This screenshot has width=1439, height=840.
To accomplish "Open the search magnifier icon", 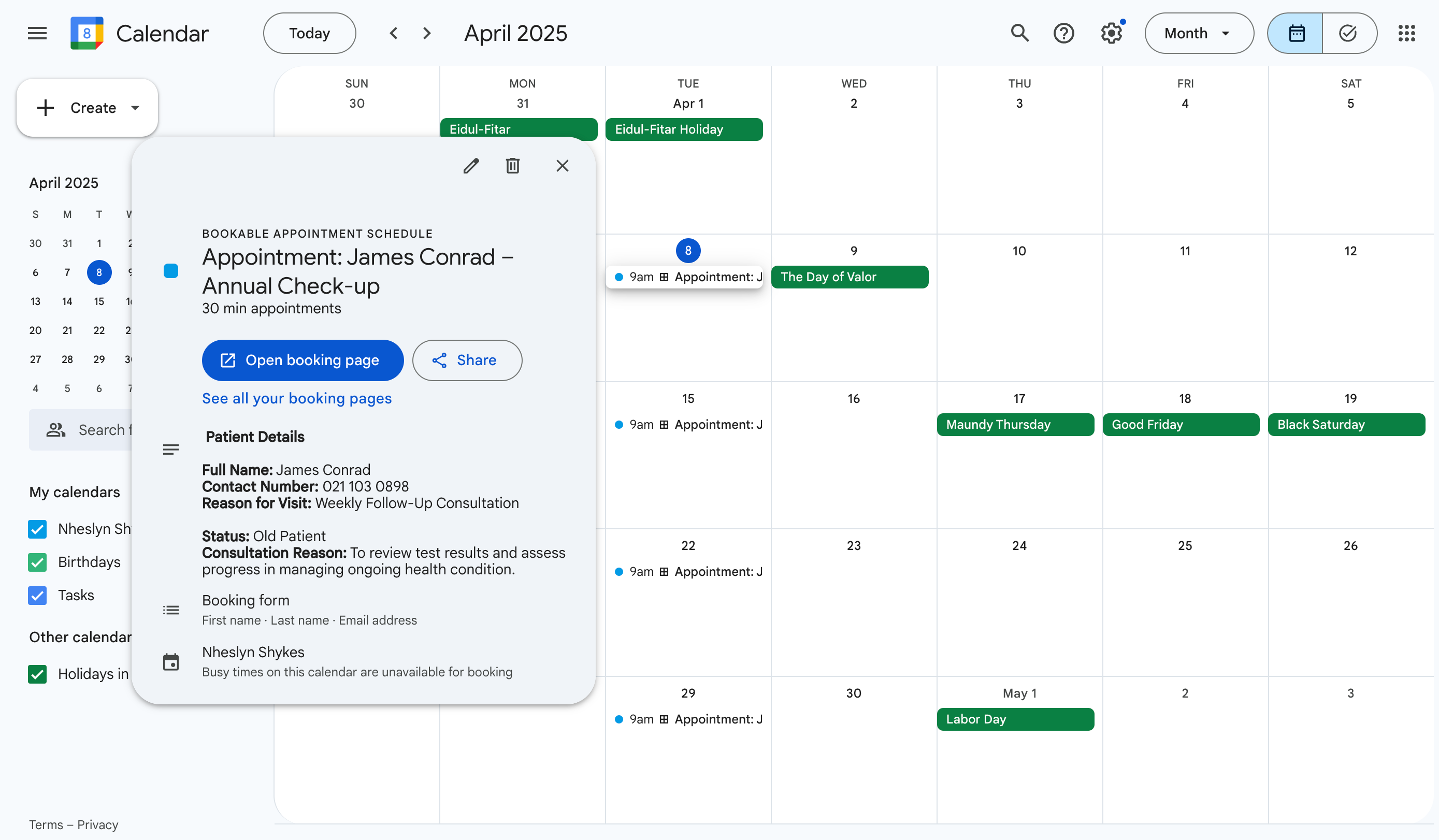I will click(1019, 33).
